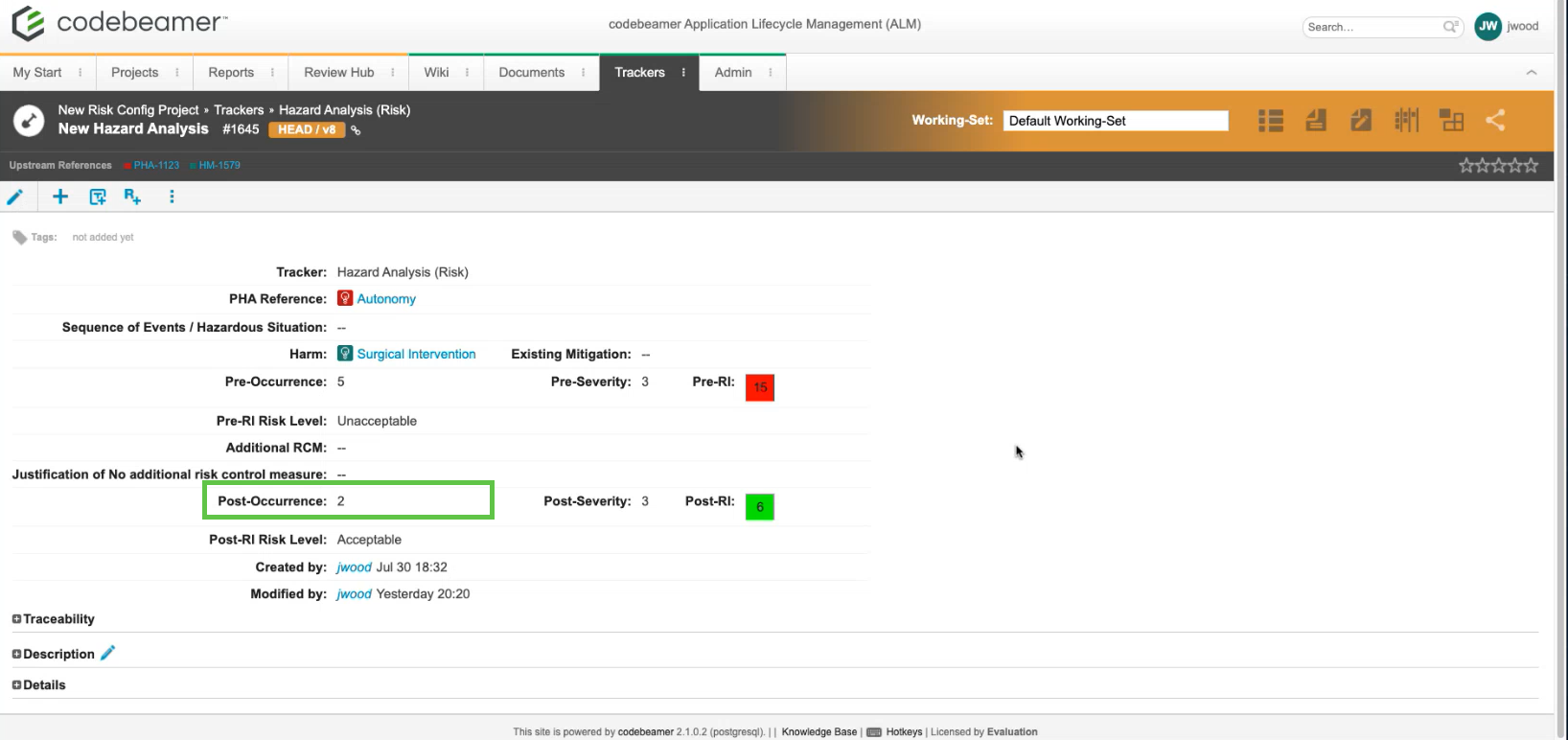Collapse the header with the top-right chevron
This screenshot has height=740, width=1568.
click(x=1531, y=73)
